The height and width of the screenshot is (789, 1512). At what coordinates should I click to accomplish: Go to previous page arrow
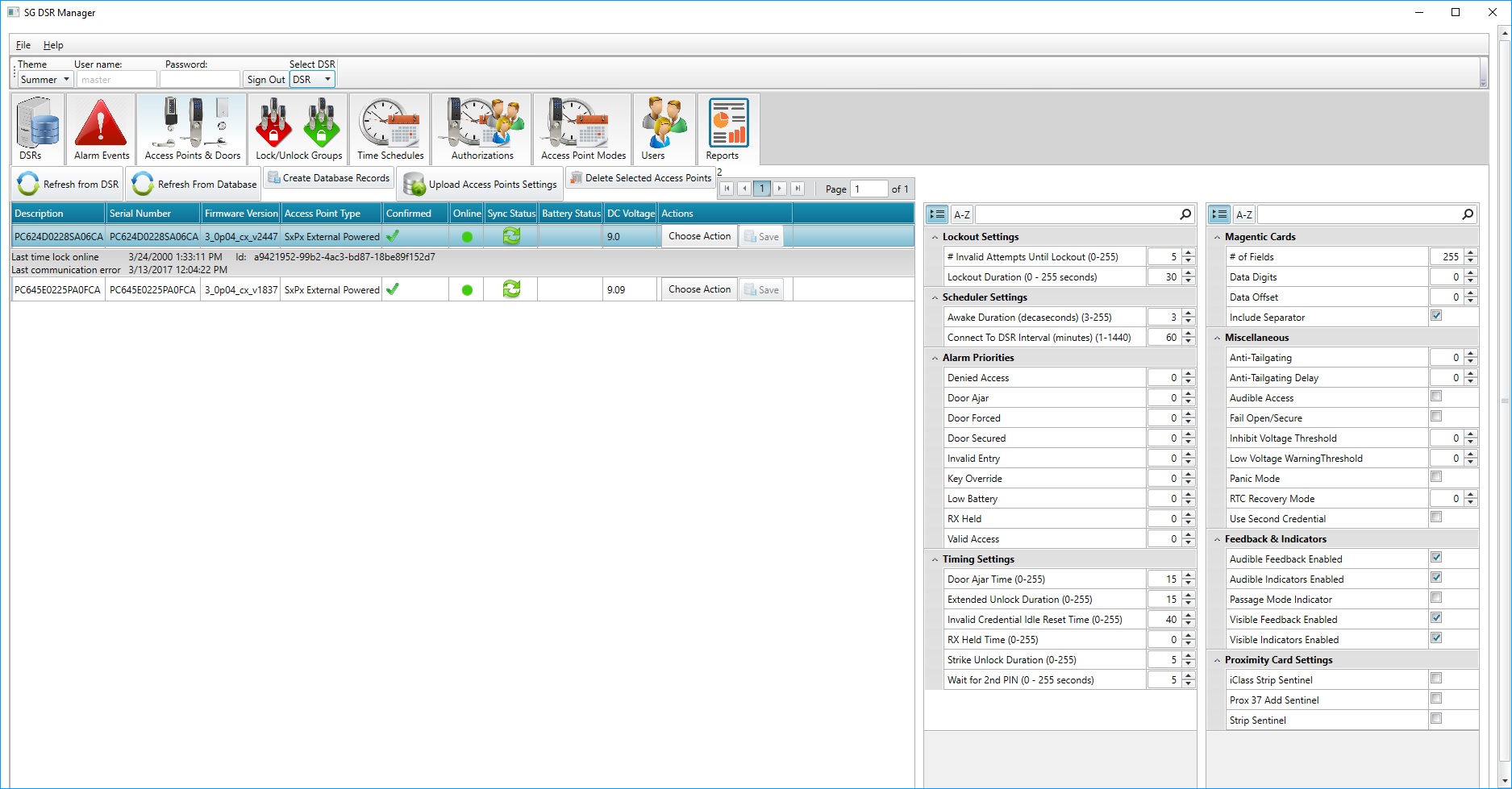[744, 189]
